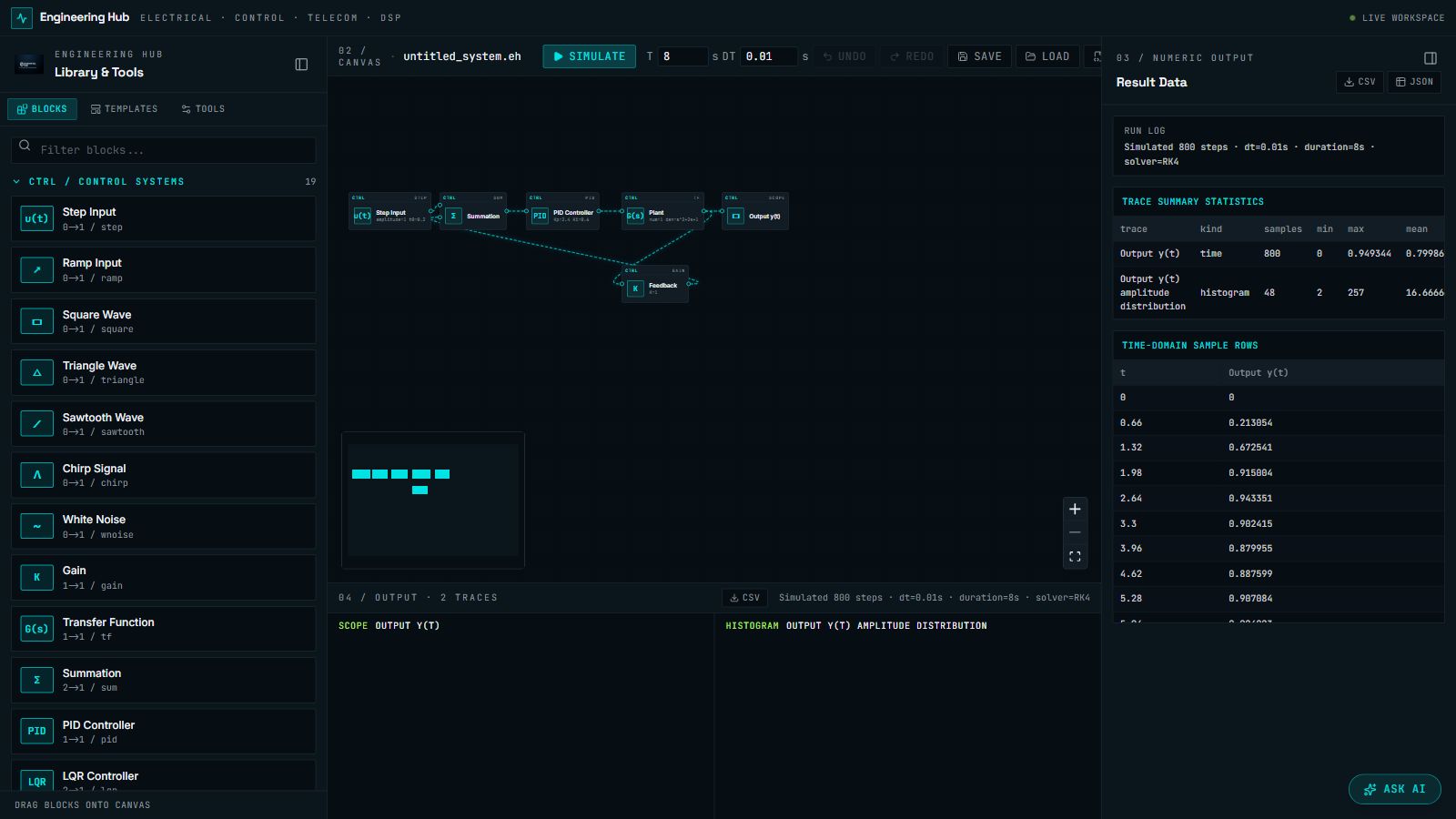Select the Transfer Function G(s) library icon

click(x=36, y=629)
